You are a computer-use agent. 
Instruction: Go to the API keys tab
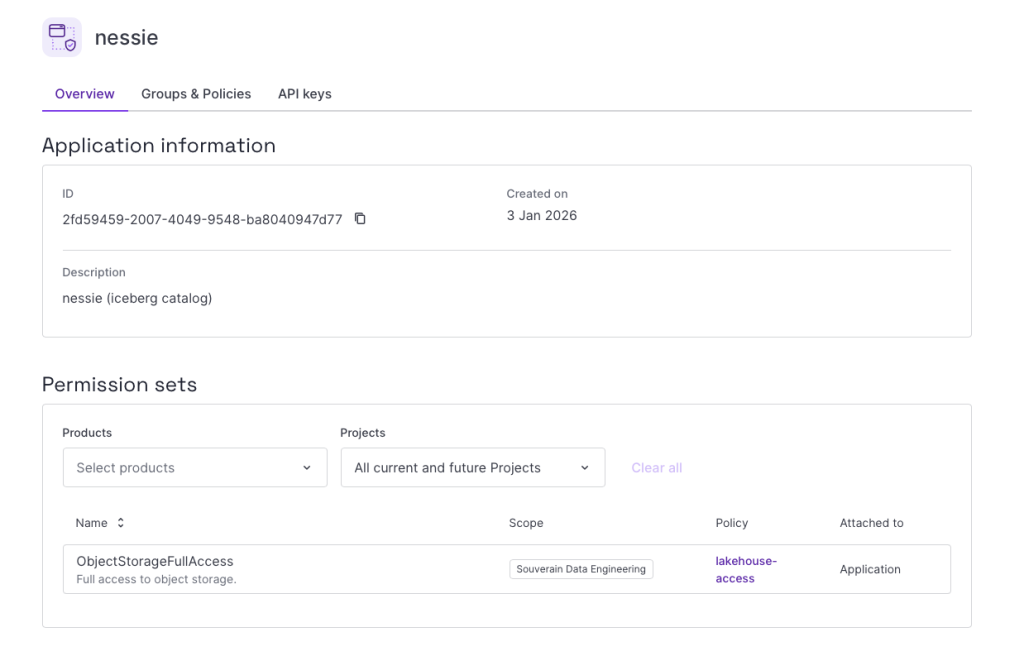(x=304, y=94)
